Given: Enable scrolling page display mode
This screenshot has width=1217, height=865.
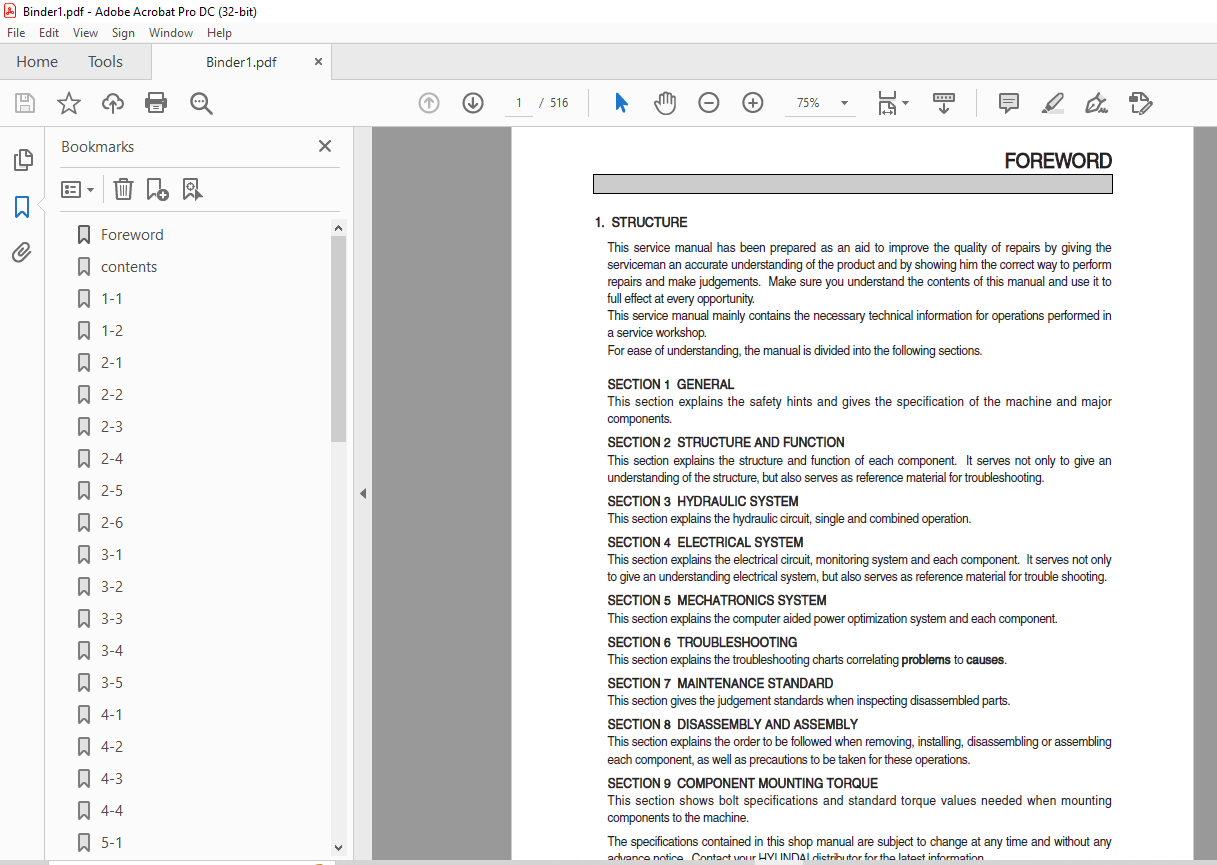Looking at the screenshot, I should [x=944, y=103].
